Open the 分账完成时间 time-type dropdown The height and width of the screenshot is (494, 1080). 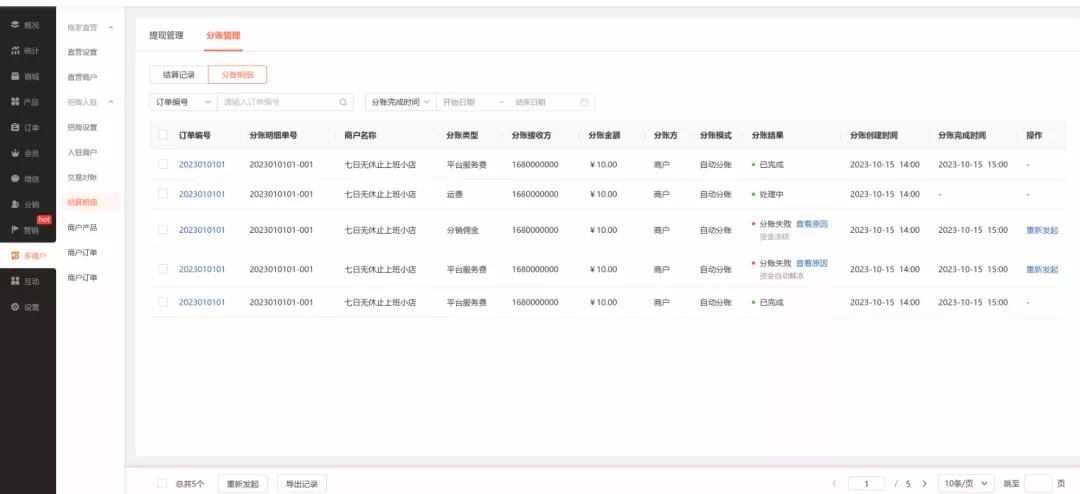(x=401, y=102)
